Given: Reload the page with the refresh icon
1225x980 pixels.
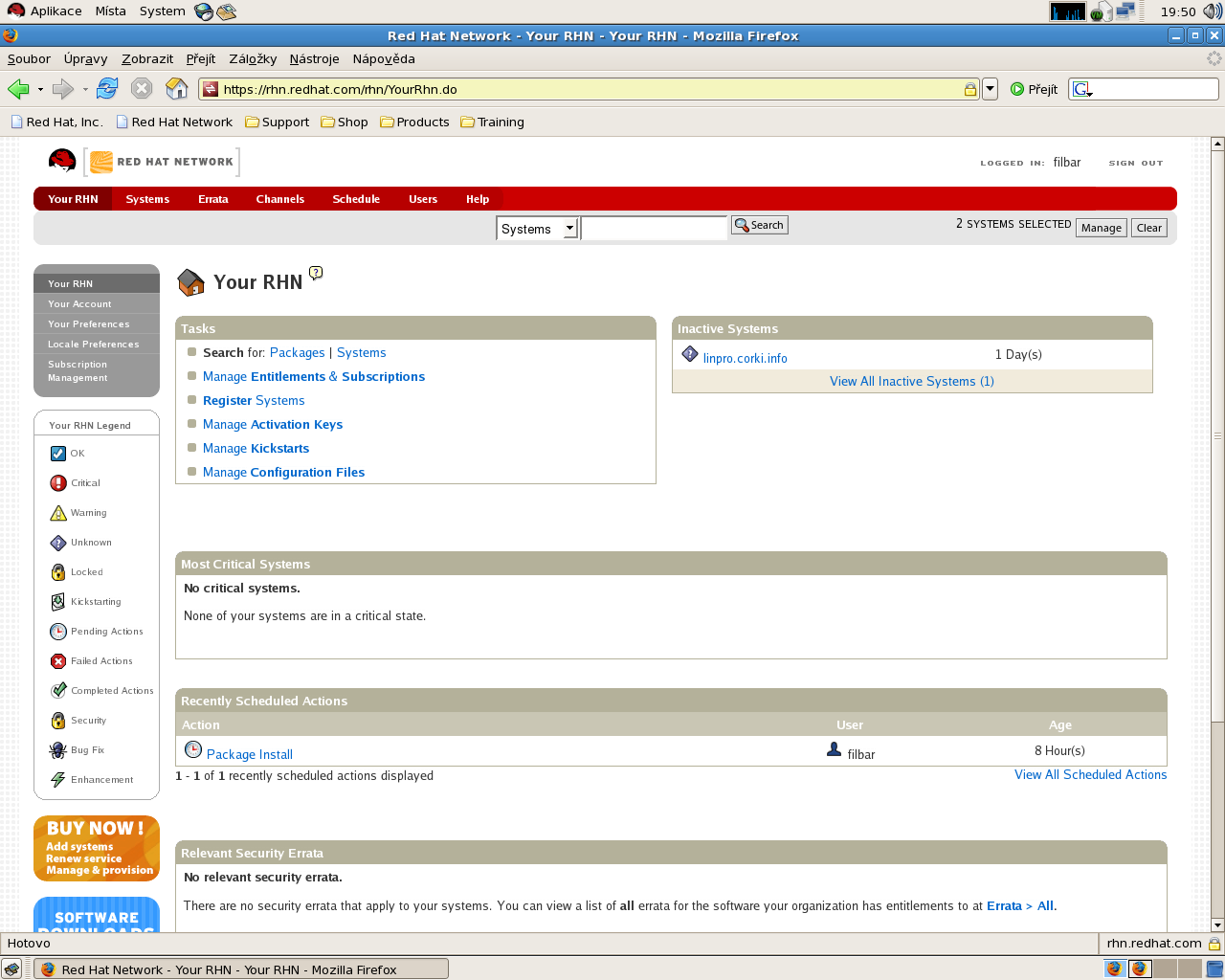Looking at the screenshot, I should (x=107, y=88).
